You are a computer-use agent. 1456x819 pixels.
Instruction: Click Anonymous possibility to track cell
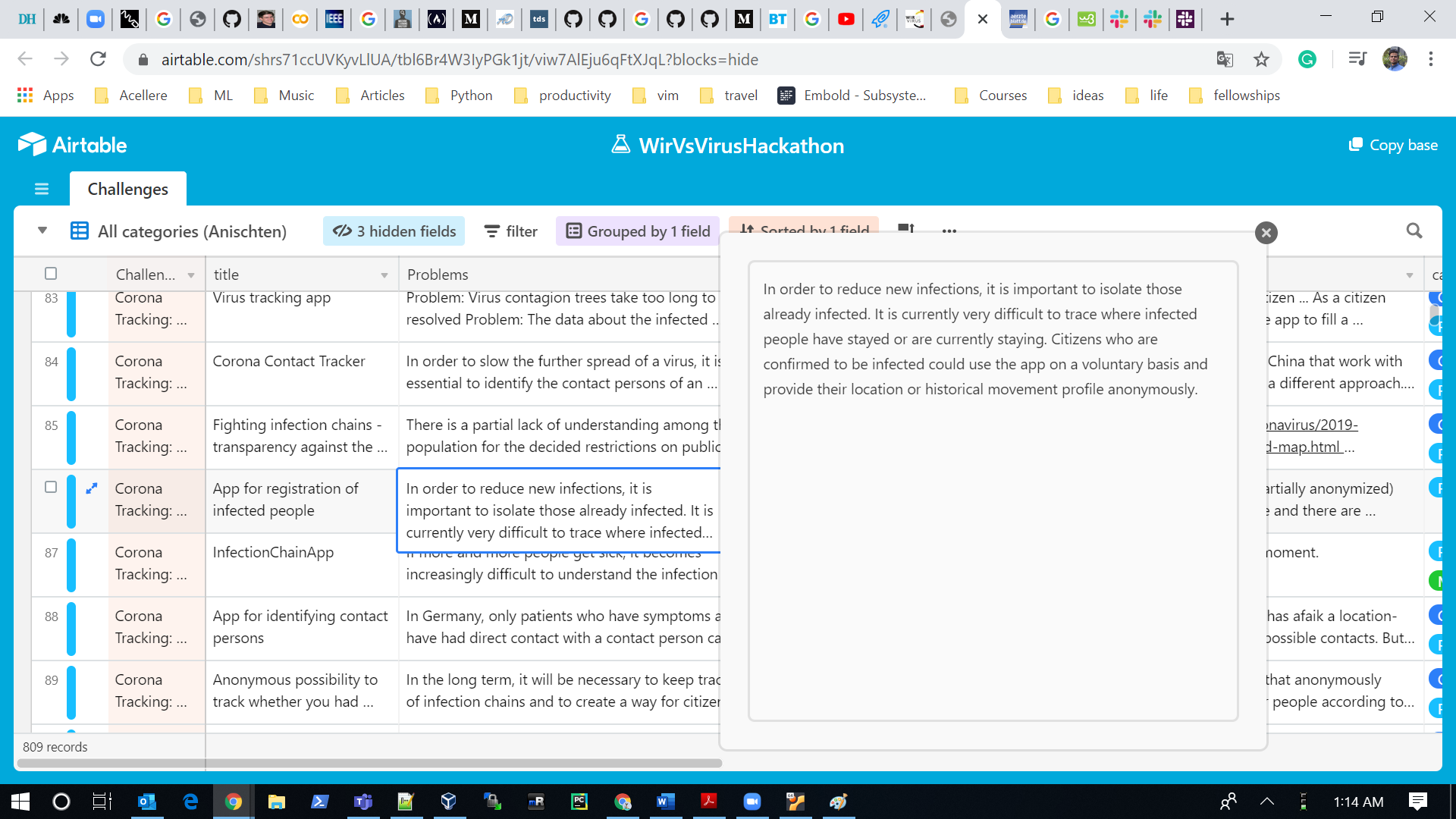302,692
